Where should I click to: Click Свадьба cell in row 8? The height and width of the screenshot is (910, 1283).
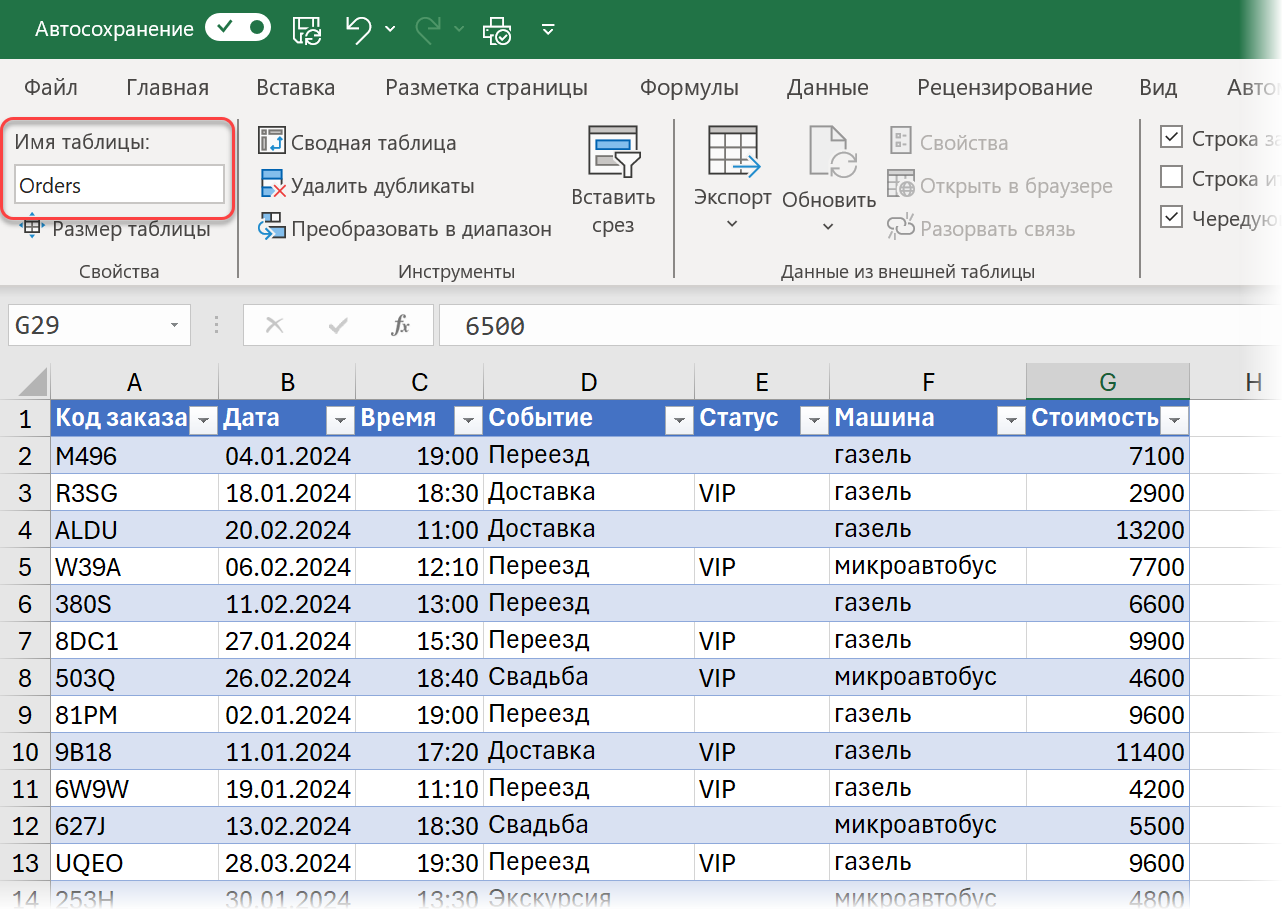[x=588, y=678]
